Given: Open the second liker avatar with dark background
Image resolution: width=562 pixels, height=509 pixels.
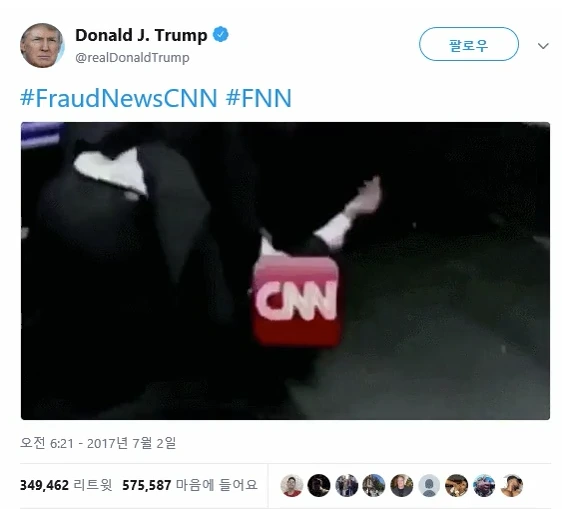Looking at the screenshot, I should click(319, 485).
